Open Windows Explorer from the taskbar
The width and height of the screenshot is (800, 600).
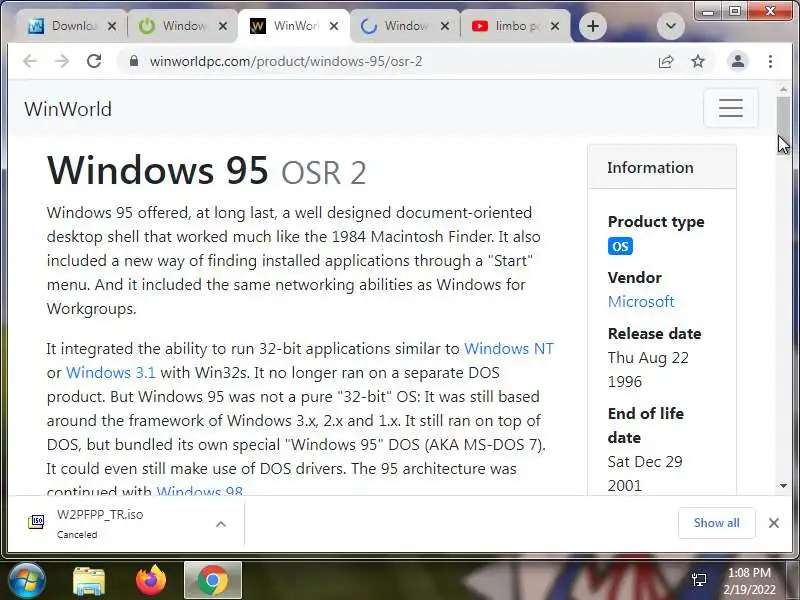pos(89,581)
